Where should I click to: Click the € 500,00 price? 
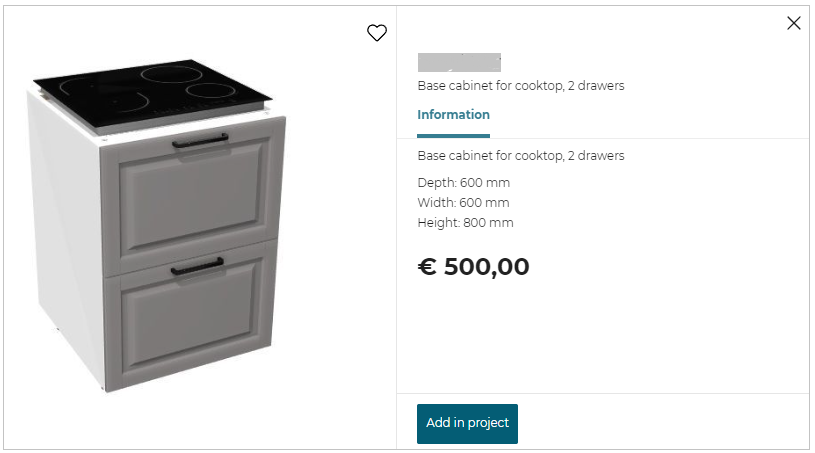point(473,267)
